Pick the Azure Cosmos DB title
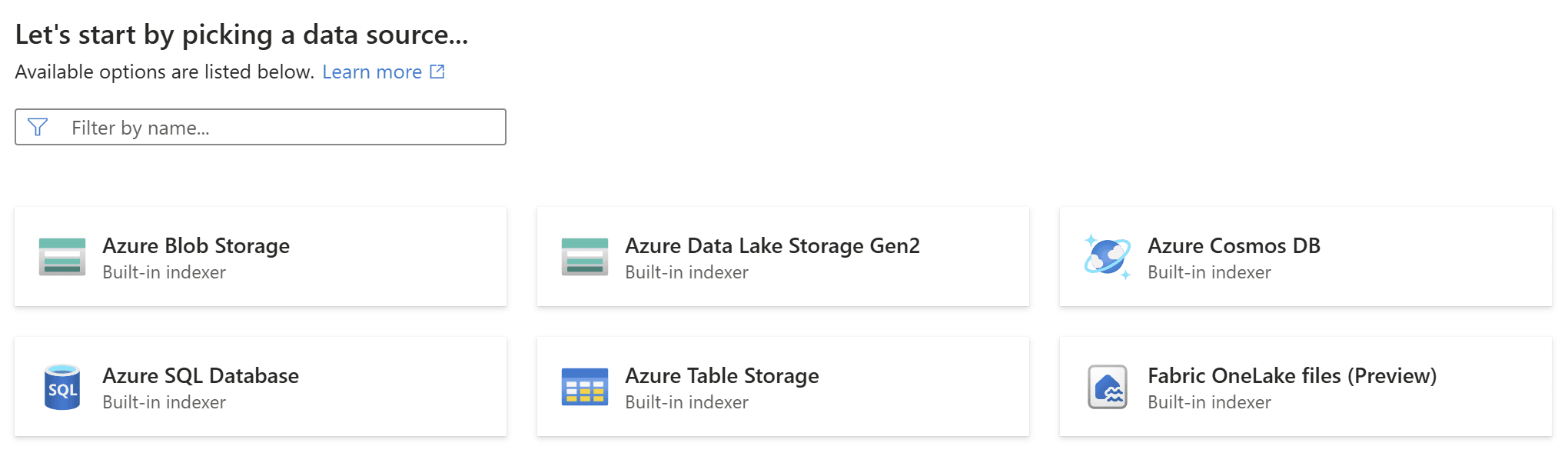This screenshot has width=1568, height=453. (x=1234, y=245)
